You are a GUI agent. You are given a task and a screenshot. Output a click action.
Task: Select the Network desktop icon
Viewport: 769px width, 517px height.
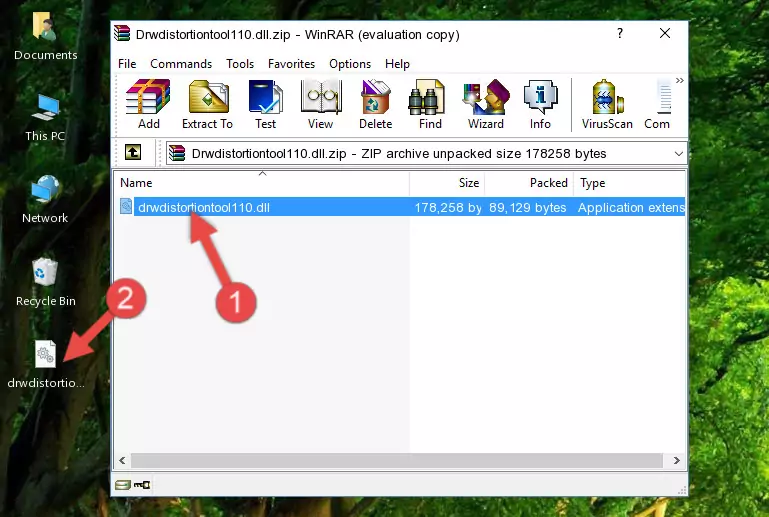(45, 199)
